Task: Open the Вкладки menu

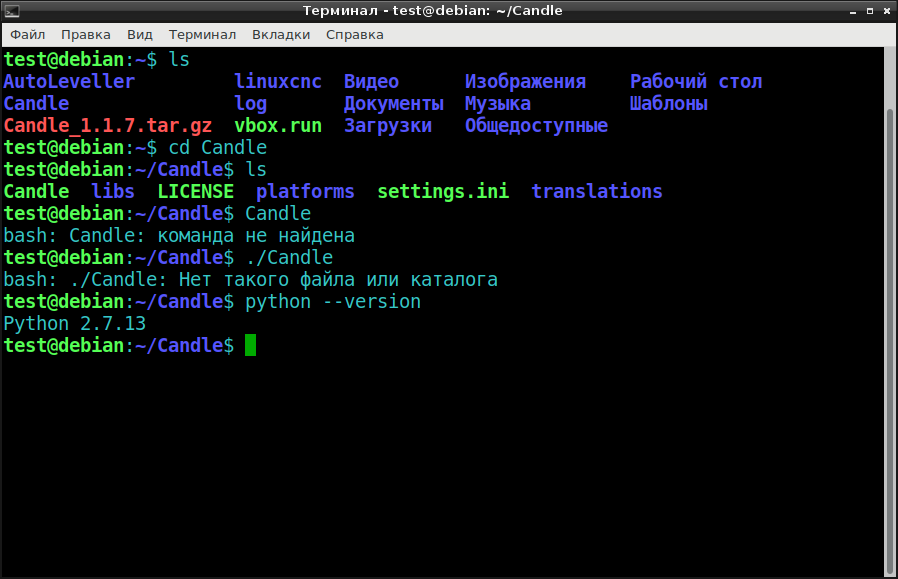Action: pos(281,35)
